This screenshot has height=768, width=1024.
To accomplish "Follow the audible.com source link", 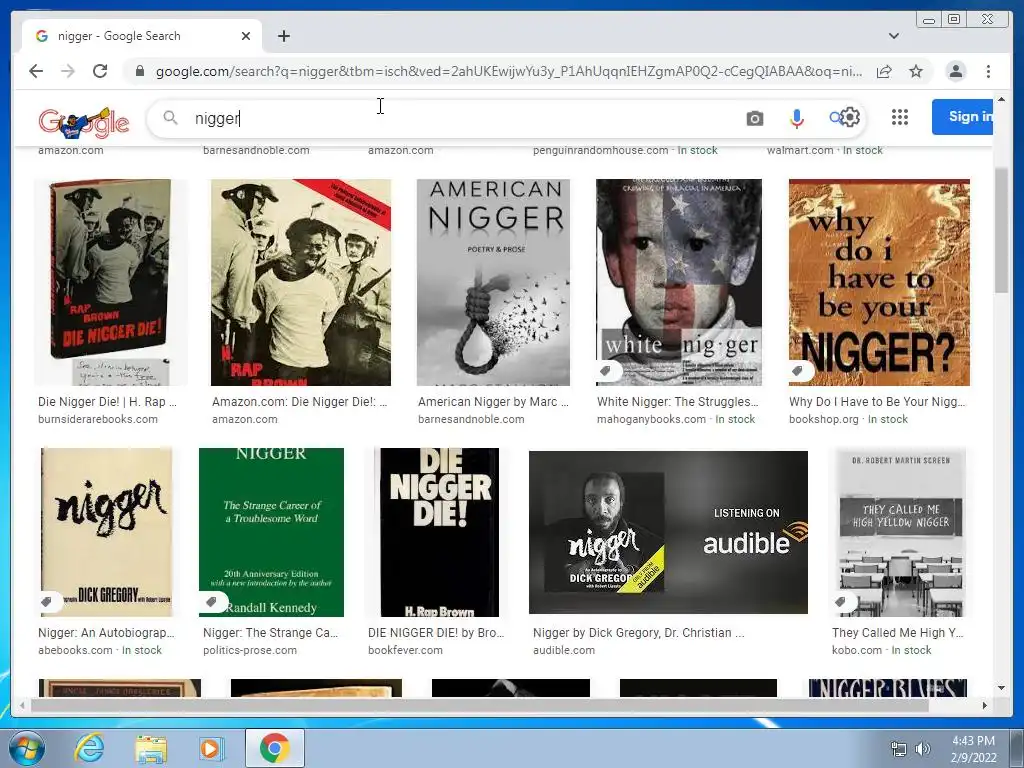I will (564, 650).
